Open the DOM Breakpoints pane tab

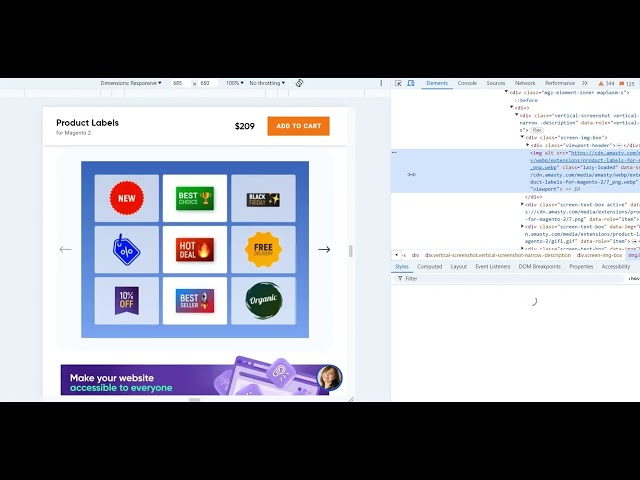[x=540, y=267]
